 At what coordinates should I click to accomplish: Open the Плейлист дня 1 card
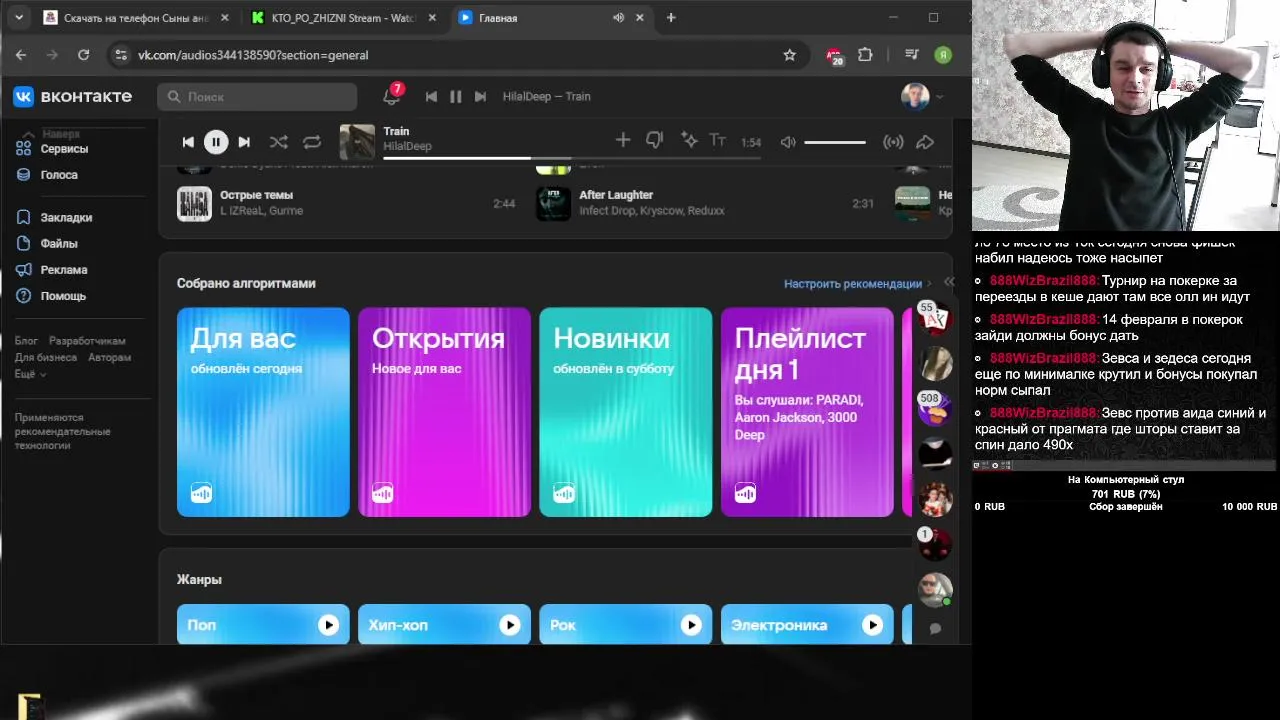coord(807,412)
